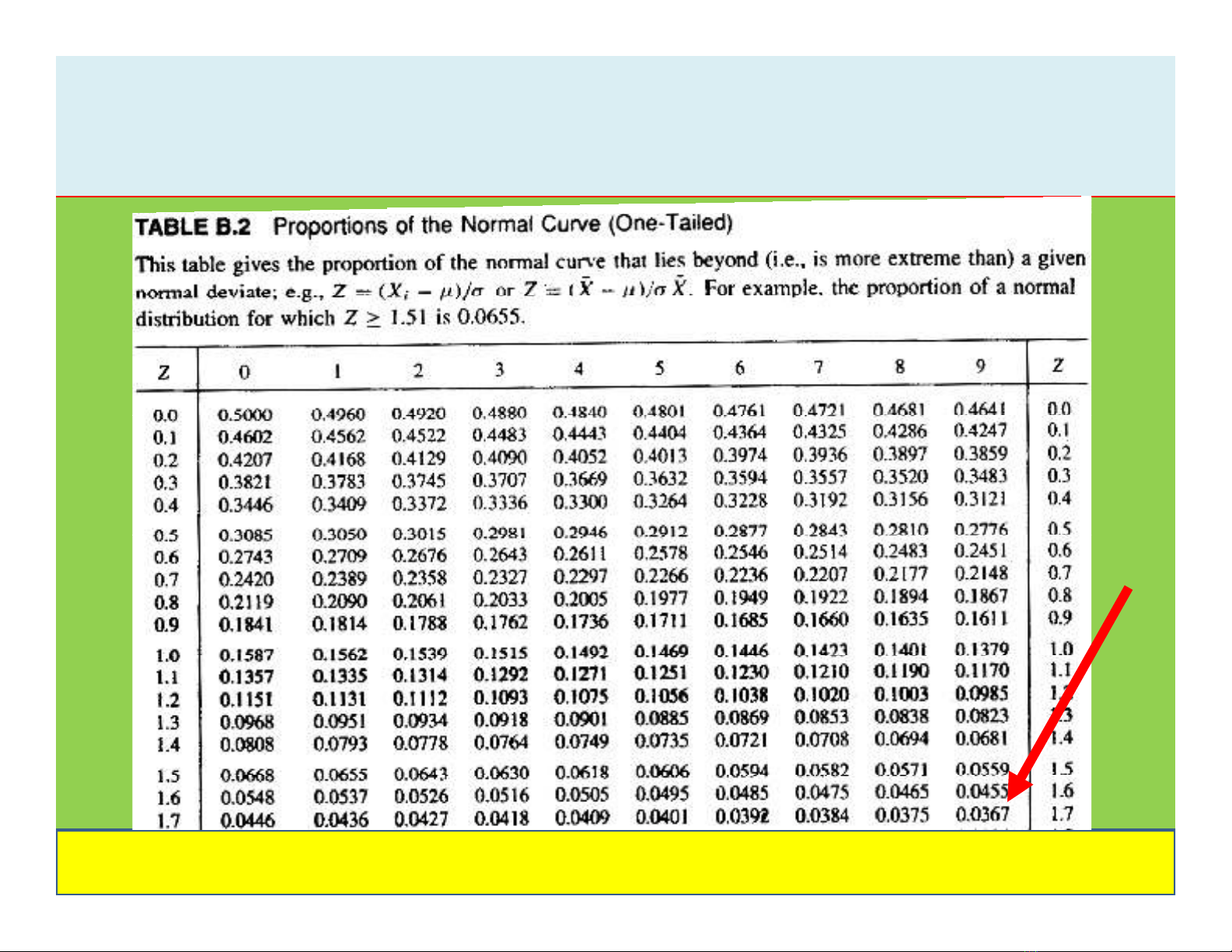Click column header 0 in the table
The image size is (1232, 952).
click(x=244, y=372)
